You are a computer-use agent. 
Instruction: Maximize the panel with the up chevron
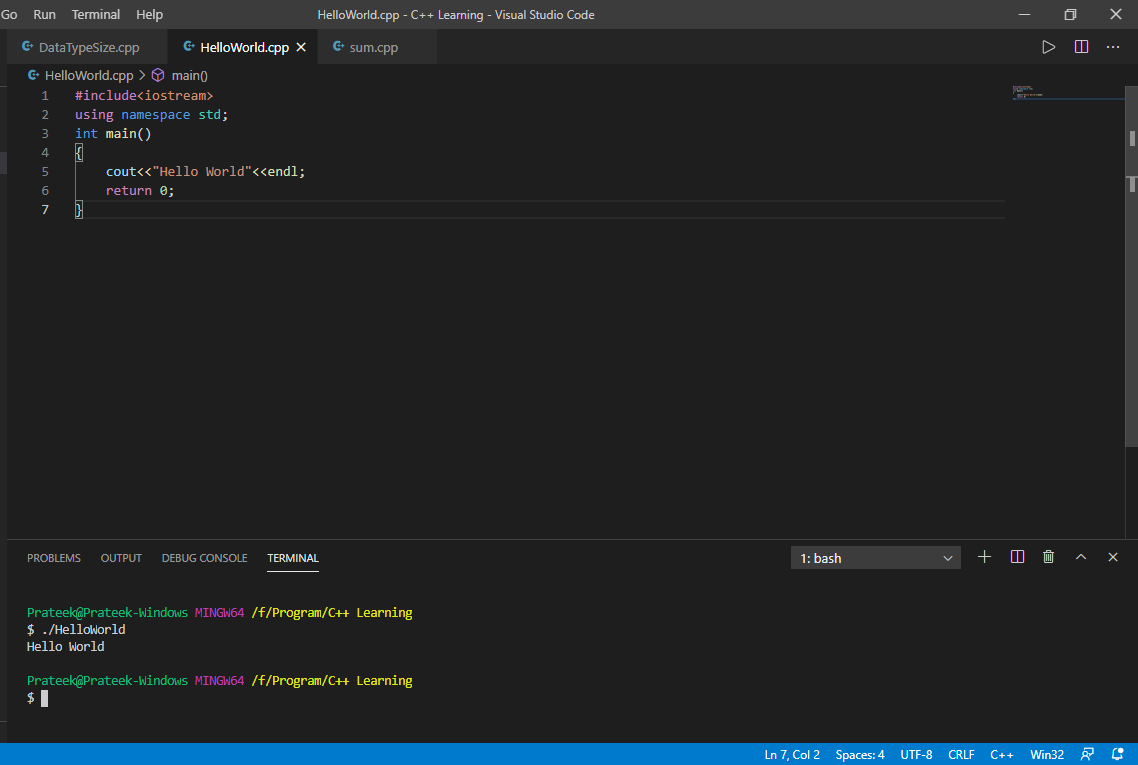click(1081, 557)
